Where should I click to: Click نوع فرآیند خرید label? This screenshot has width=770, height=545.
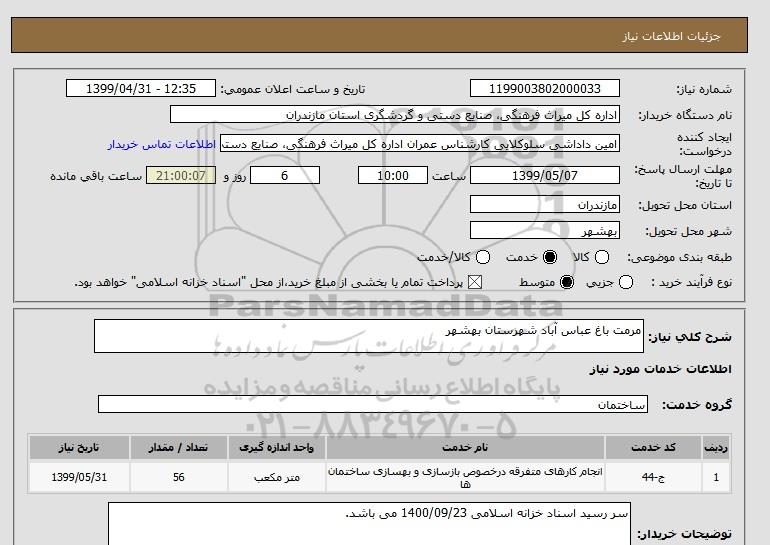click(691, 282)
